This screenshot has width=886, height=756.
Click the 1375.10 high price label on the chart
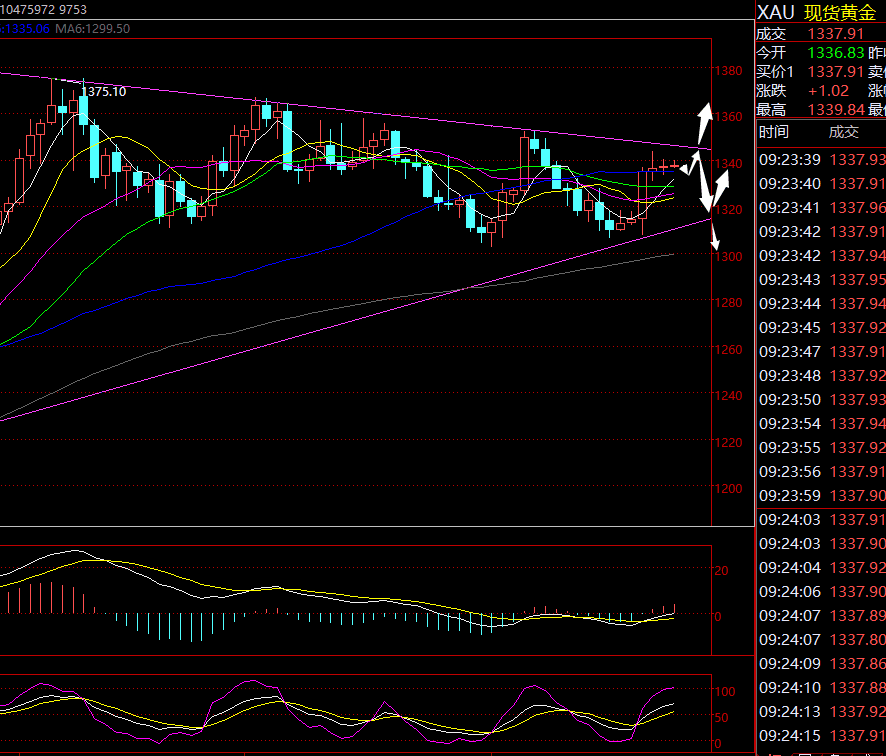(104, 92)
